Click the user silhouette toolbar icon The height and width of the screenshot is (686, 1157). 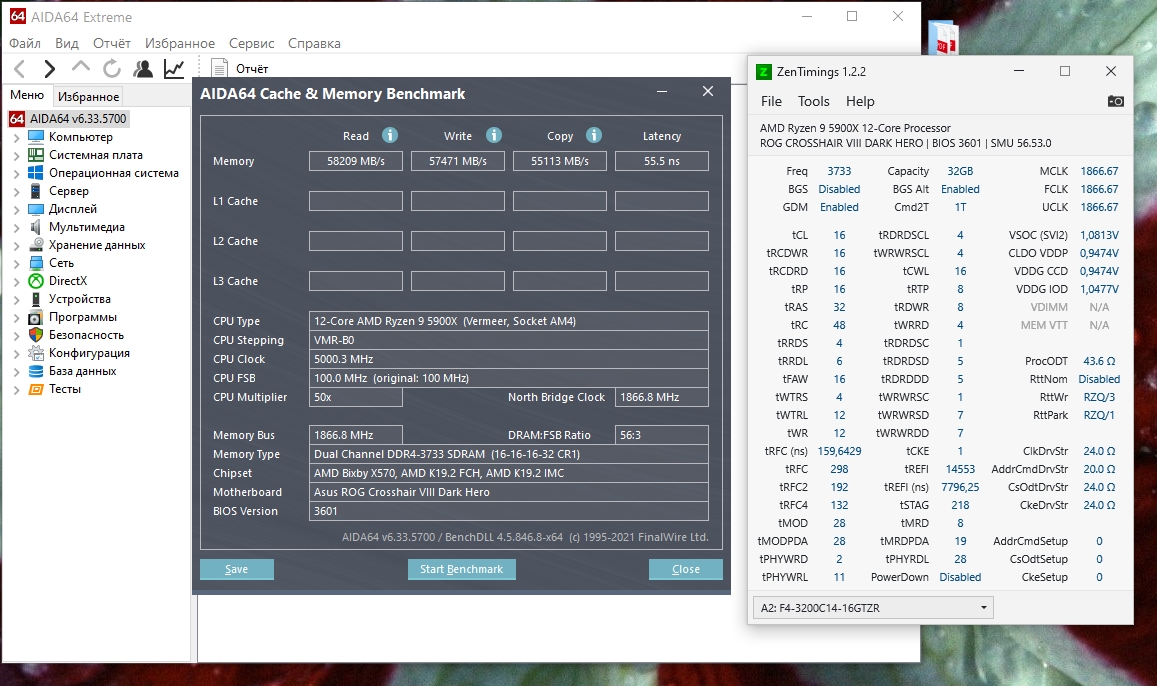point(144,69)
